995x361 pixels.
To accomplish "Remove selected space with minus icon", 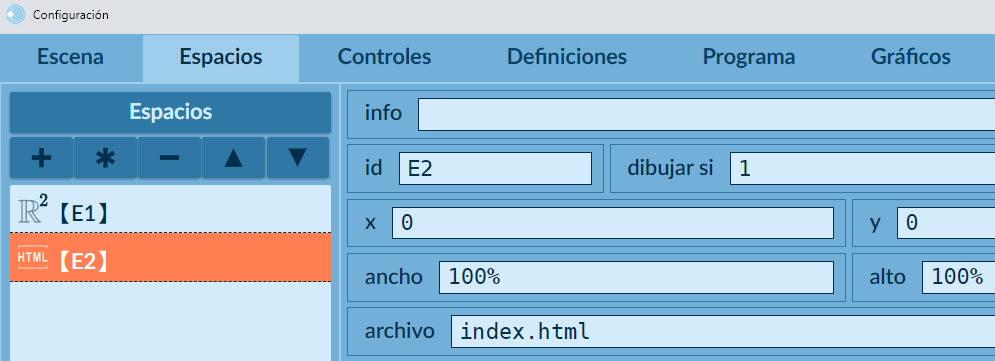I will [x=169, y=158].
